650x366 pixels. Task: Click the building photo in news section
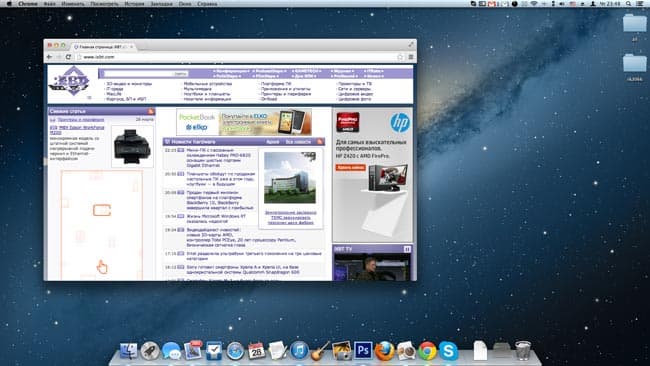[x=290, y=177]
